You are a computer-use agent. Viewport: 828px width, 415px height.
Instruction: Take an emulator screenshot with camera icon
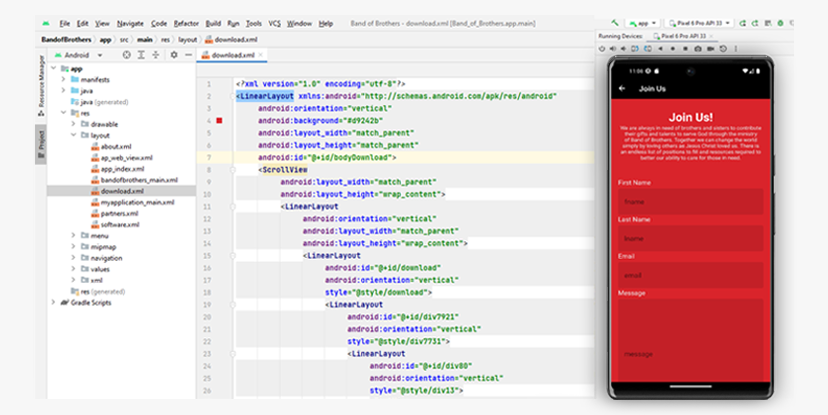pos(698,49)
